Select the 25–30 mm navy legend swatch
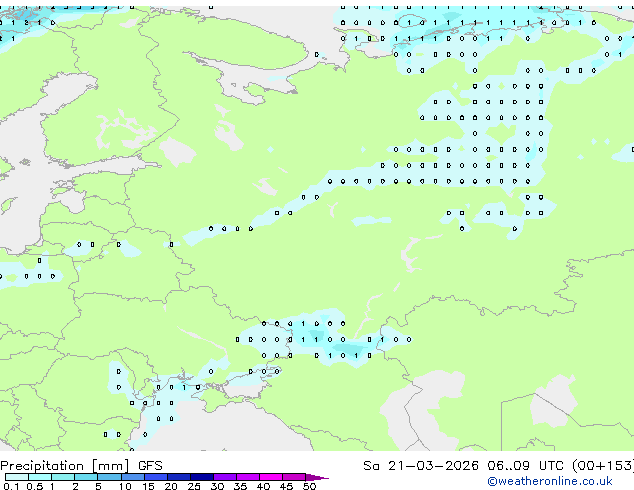This screenshot has width=634, height=490. (x=202, y=477)
